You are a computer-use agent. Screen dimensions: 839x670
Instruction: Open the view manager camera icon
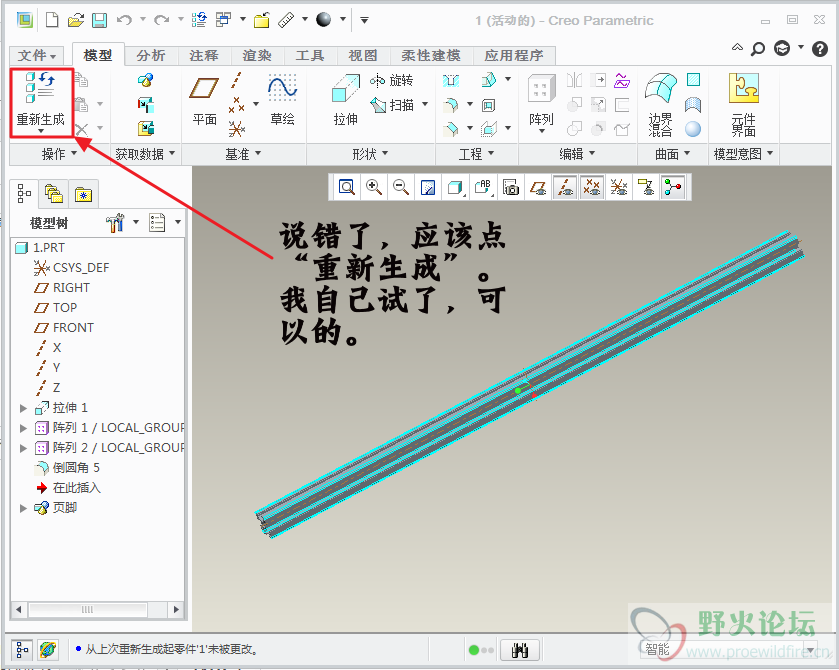[x=511, y=187]
